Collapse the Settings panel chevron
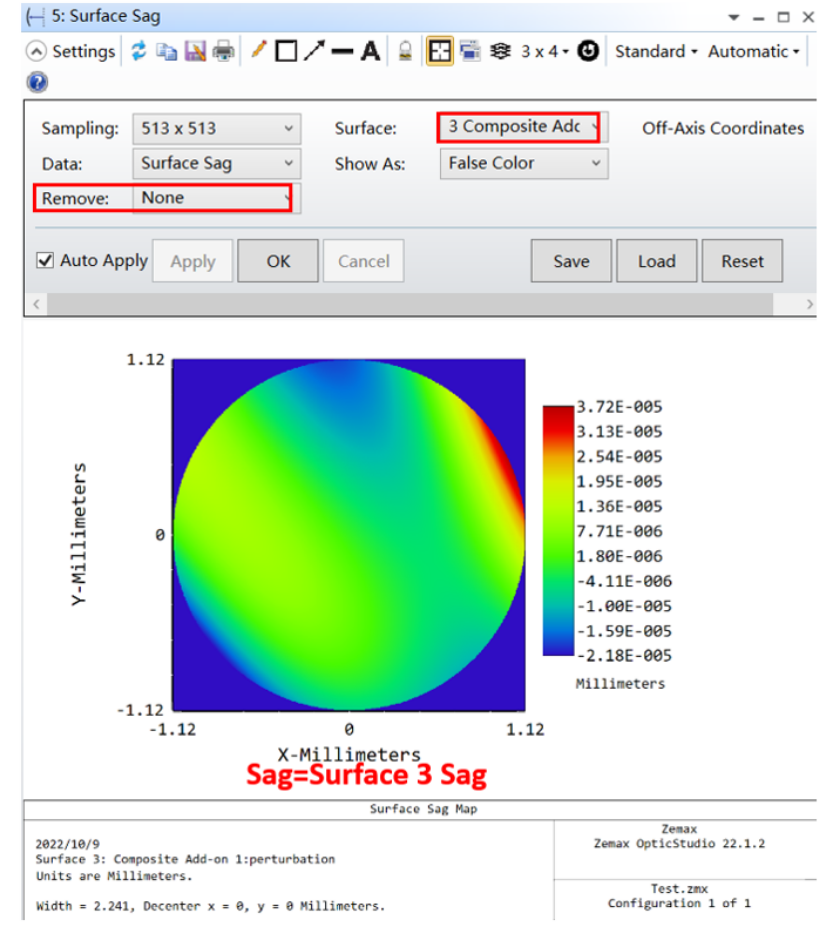 pyautogui.click(x=36, y=52)
